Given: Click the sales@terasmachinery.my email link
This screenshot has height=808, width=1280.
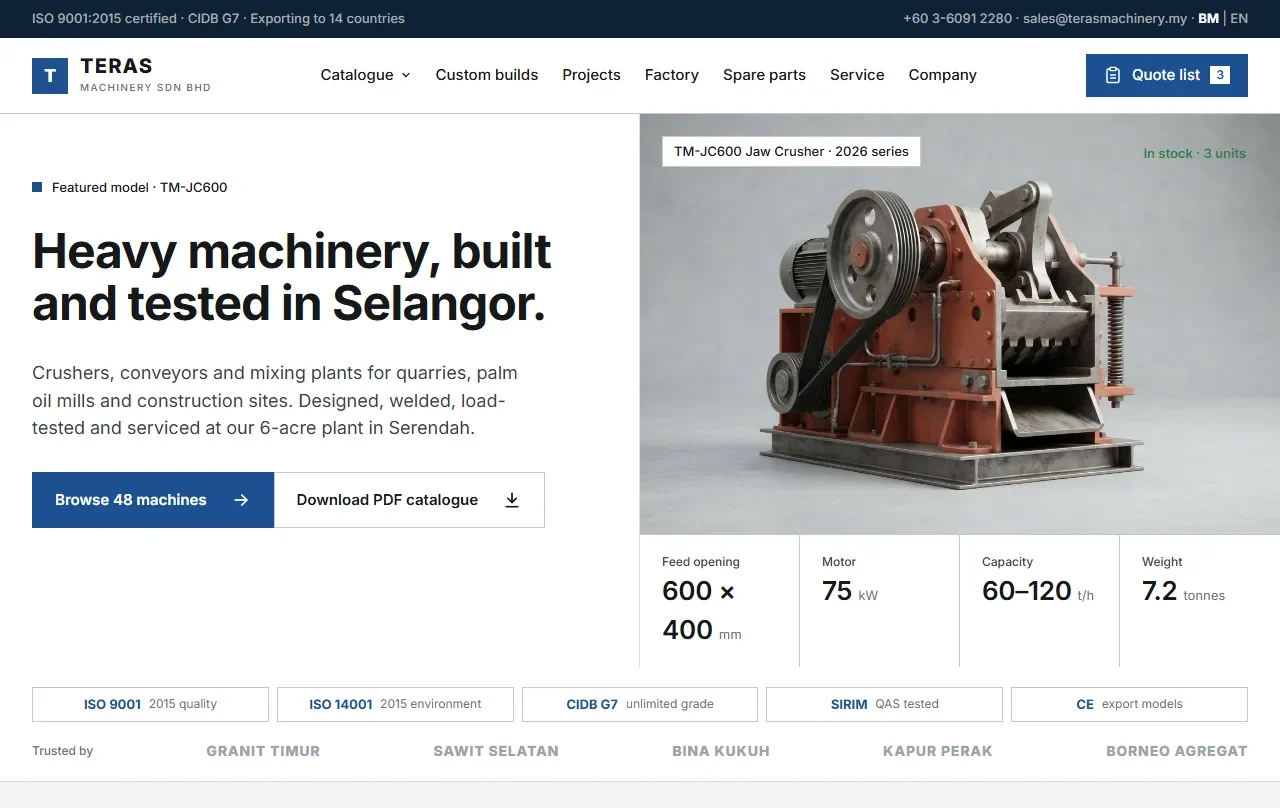Looking at the screenshot, I should click(1105, 18).
